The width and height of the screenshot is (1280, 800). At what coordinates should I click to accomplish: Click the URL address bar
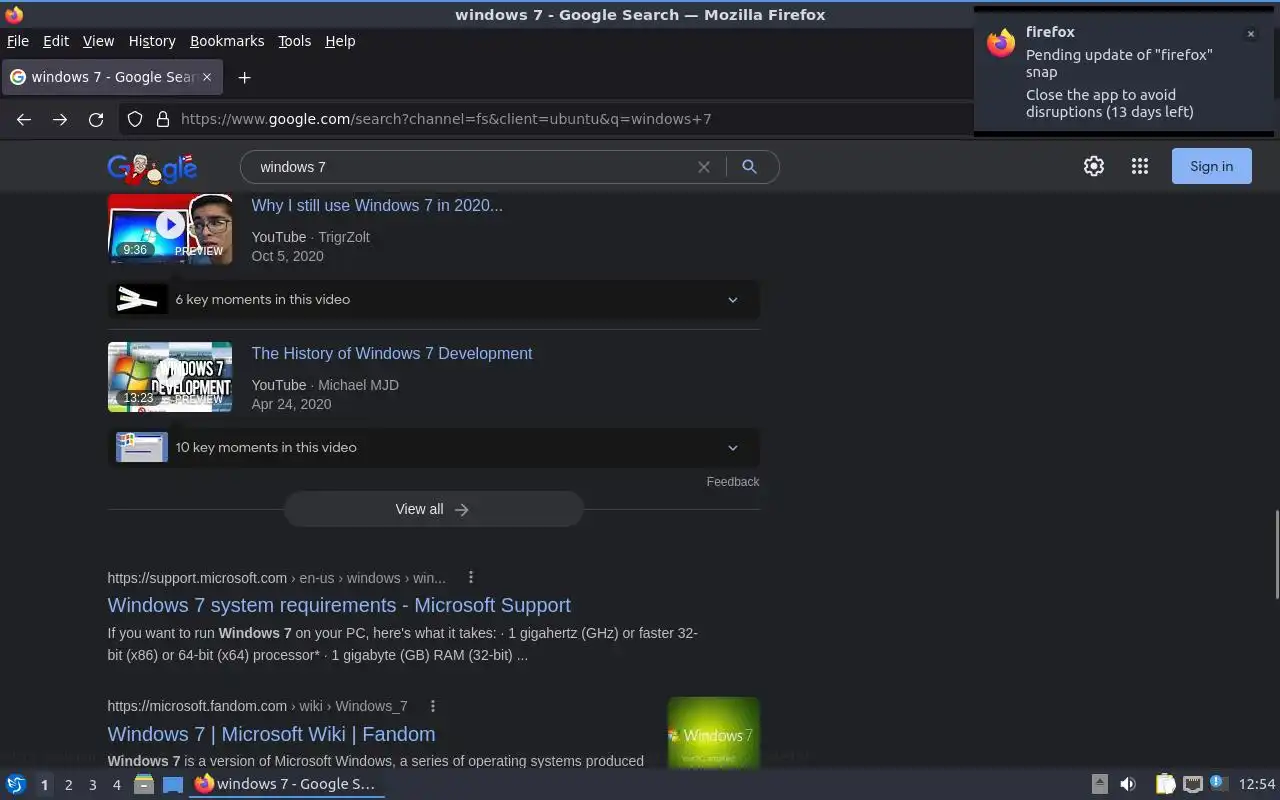(x=570, y=119)
